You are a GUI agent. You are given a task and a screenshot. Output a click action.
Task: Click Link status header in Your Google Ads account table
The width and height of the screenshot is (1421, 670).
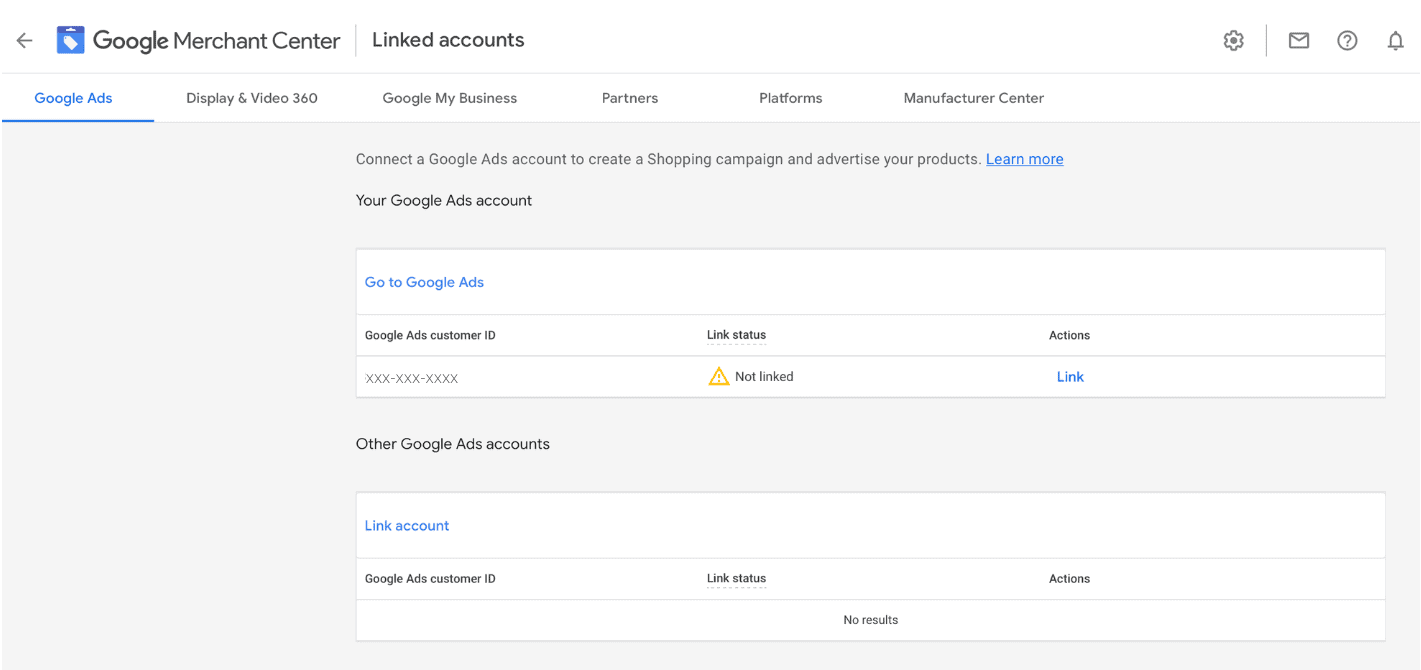(736, 335)
